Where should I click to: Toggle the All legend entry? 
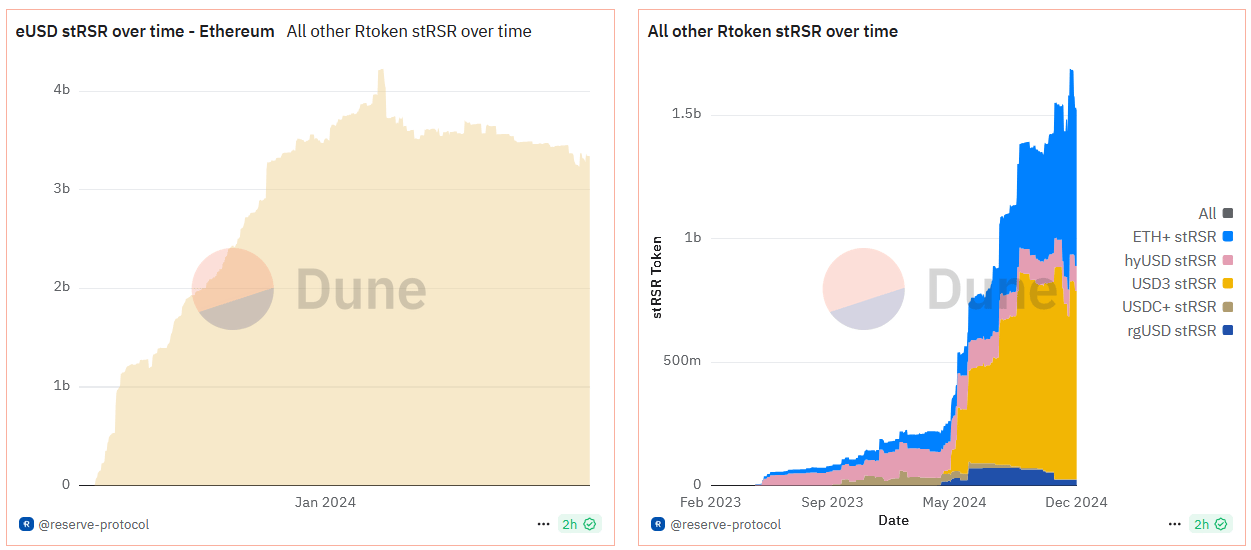click(x=1215, y=213)
